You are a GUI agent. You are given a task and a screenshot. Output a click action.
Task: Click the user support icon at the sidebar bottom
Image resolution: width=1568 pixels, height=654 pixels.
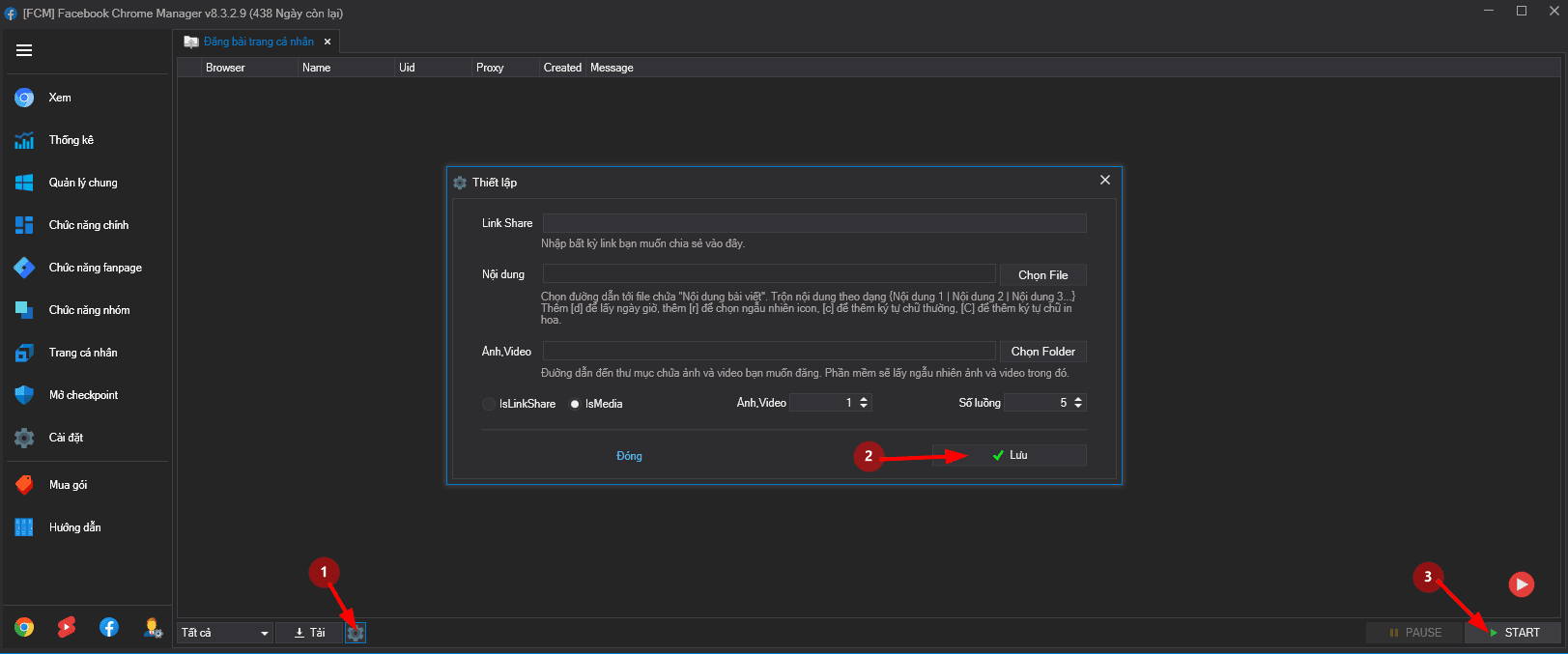[153, 628]
